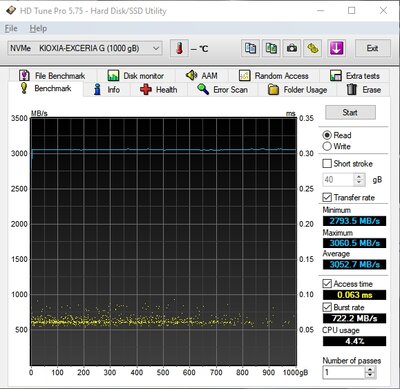
Task: Click the camera save screenshot icon
Action: click(292, 49)
